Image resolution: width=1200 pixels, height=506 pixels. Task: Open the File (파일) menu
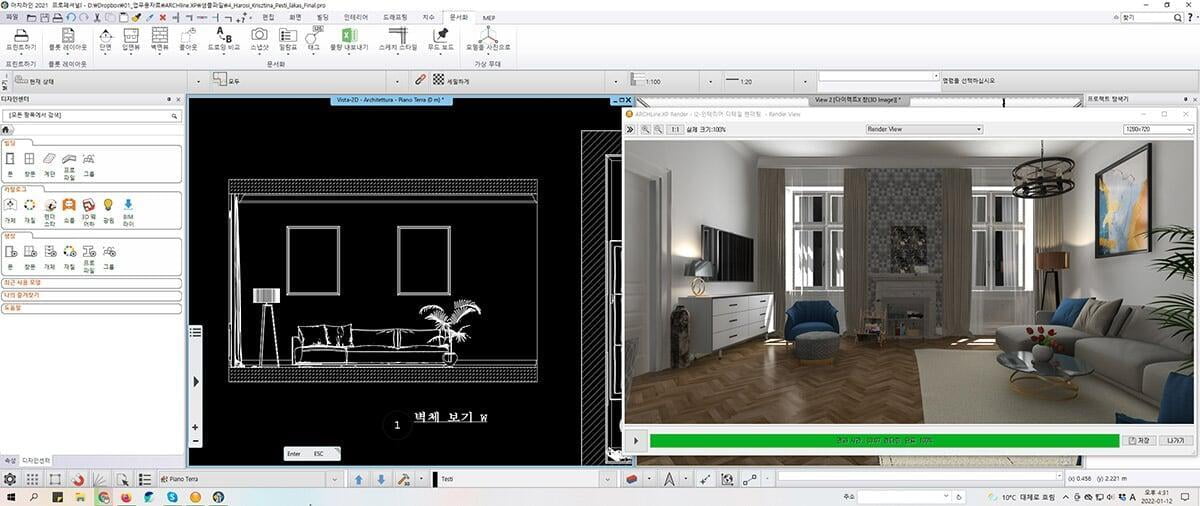click(11, 18)
